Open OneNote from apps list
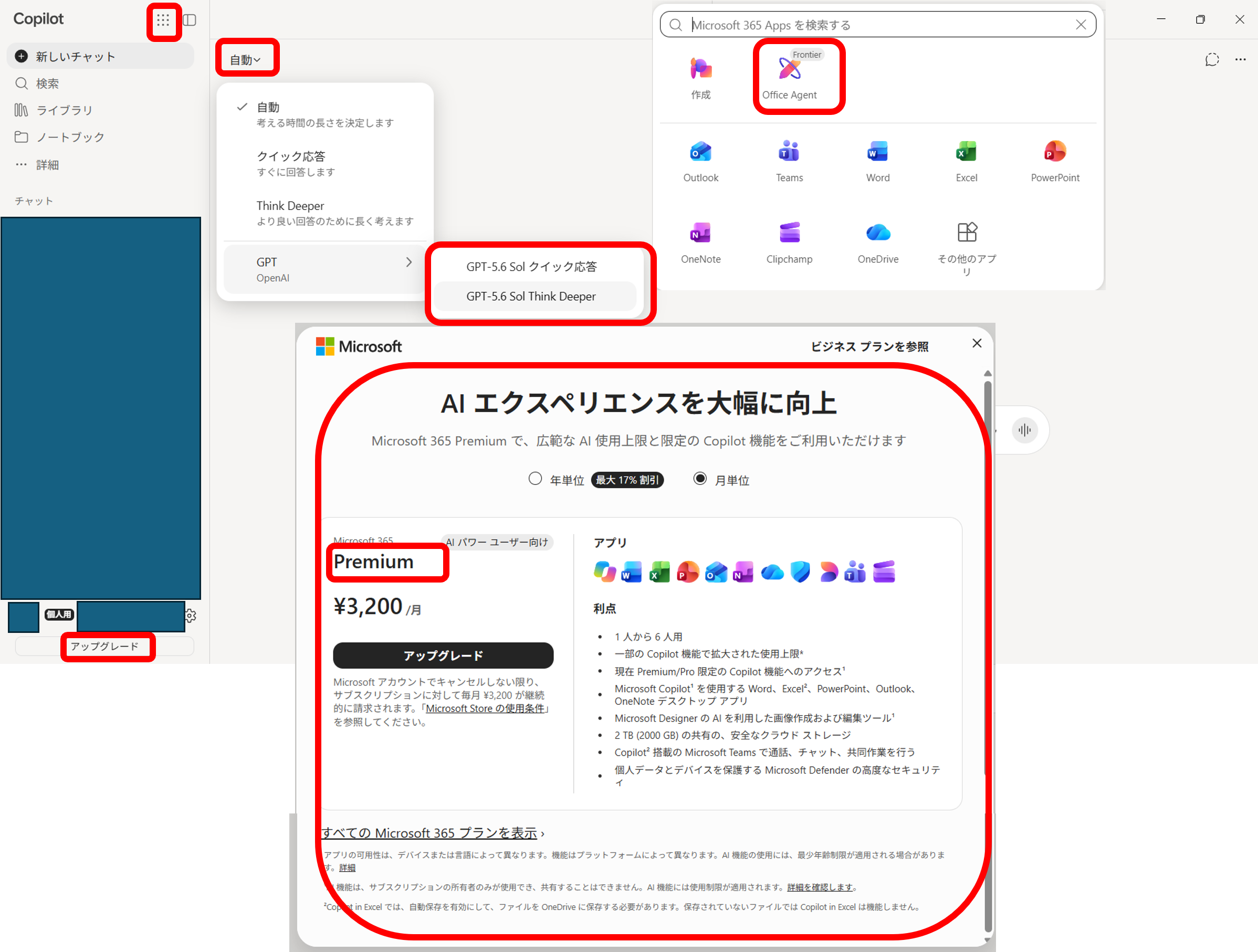Image resolution: width=1258 pixels, height=952 pixels. 700,242
